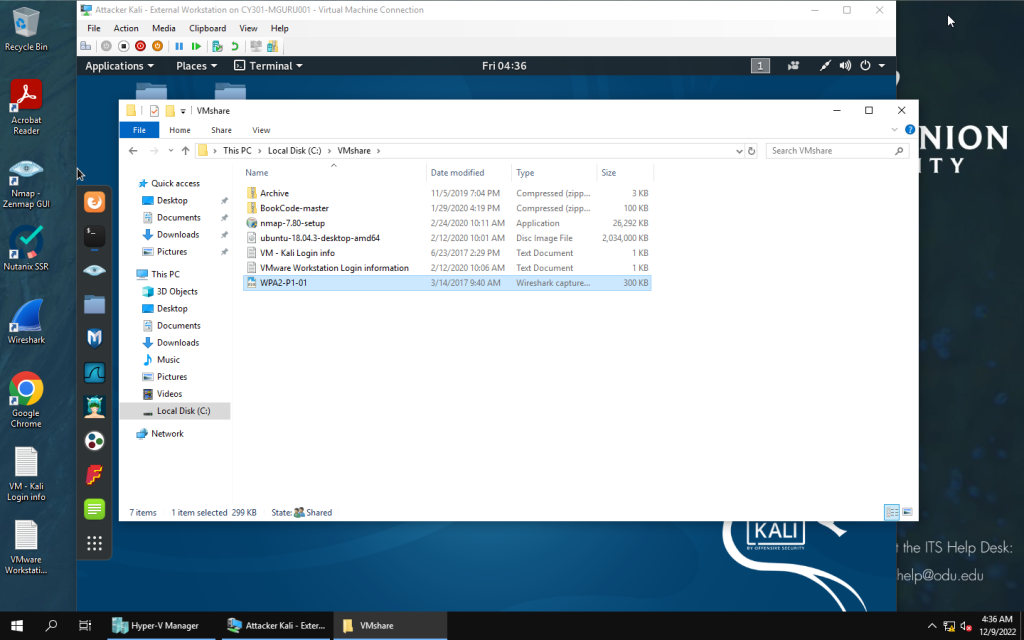The width and height of the screenshot is (1024, 640).
Task: Expand the Explorer ribbon chevron
Action: pos(895,130)
